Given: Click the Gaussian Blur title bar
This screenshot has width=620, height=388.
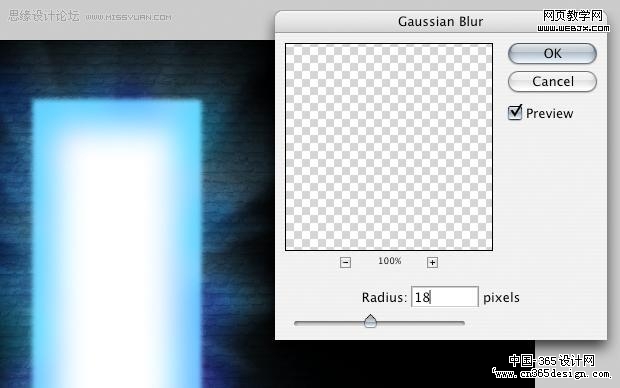Looking at the screenshot, I should 440,22.
